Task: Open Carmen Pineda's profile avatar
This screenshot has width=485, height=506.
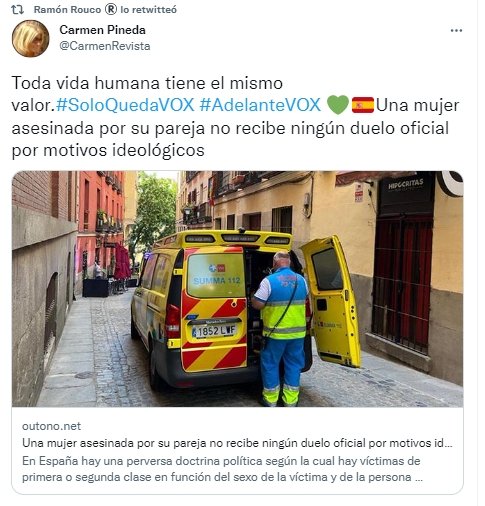Action: pos(30,38)
